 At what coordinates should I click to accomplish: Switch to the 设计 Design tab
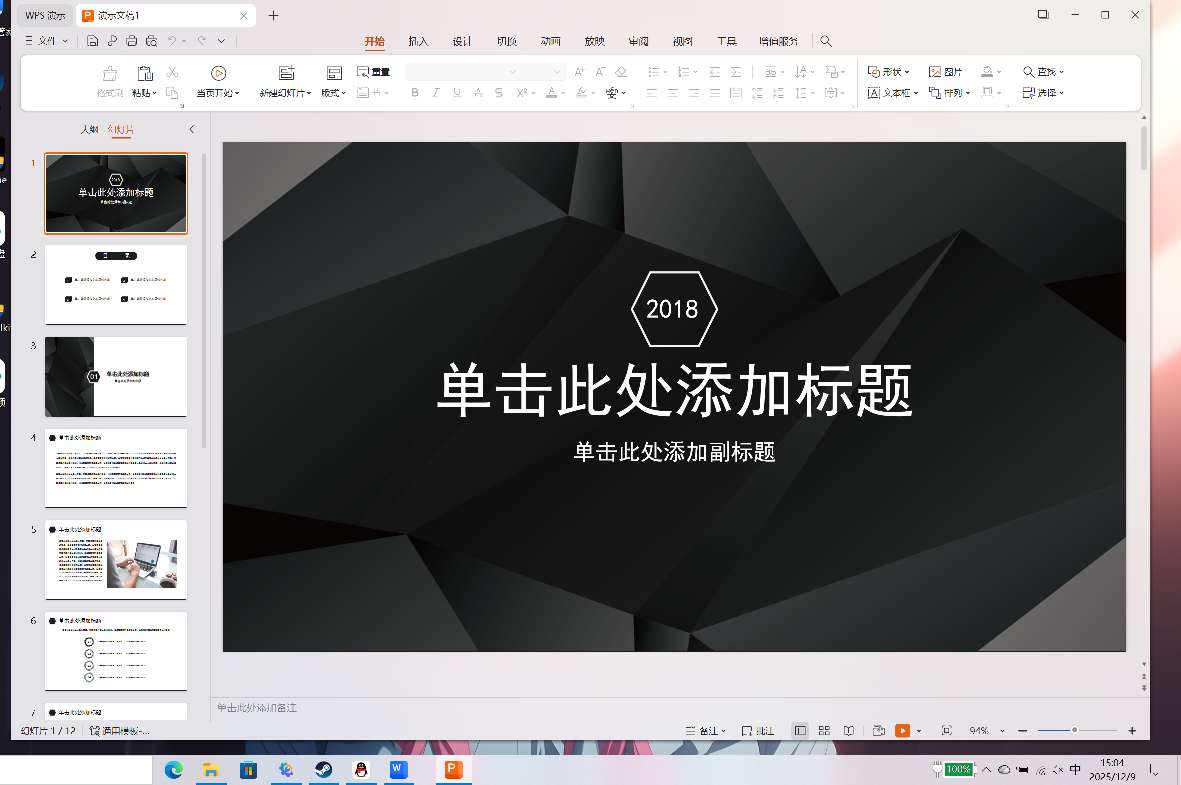point(462,41)
